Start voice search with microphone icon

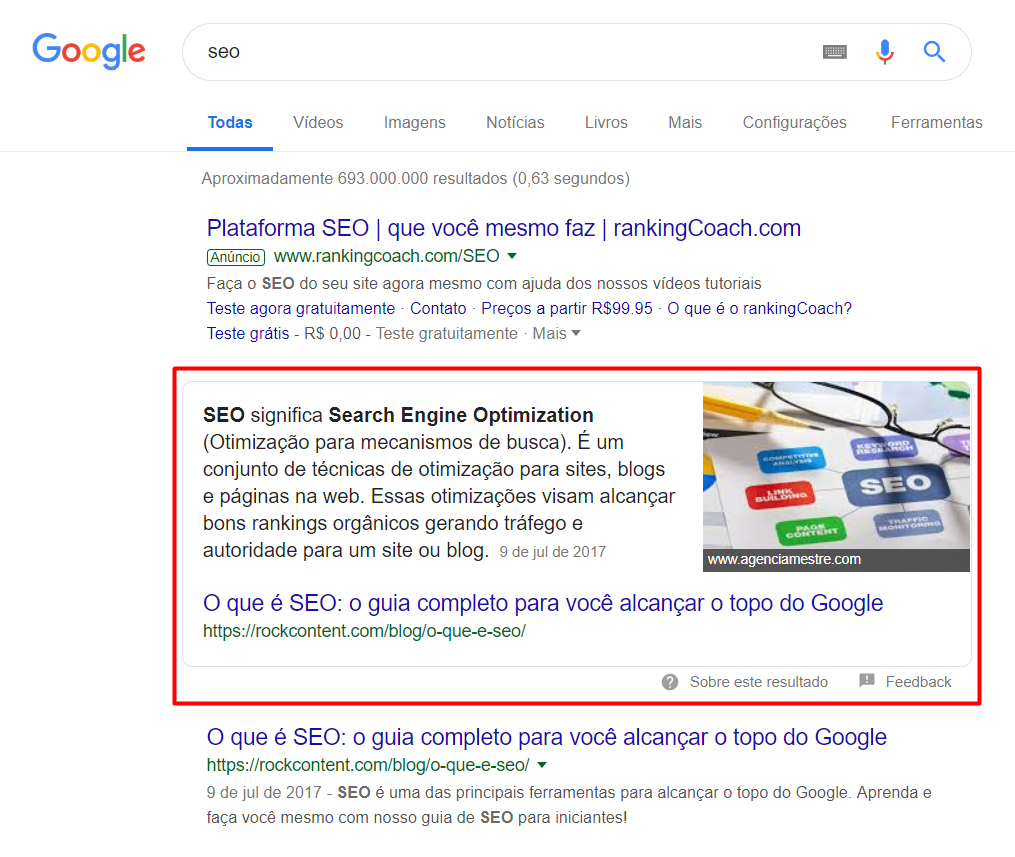click(x=885, y=52)
